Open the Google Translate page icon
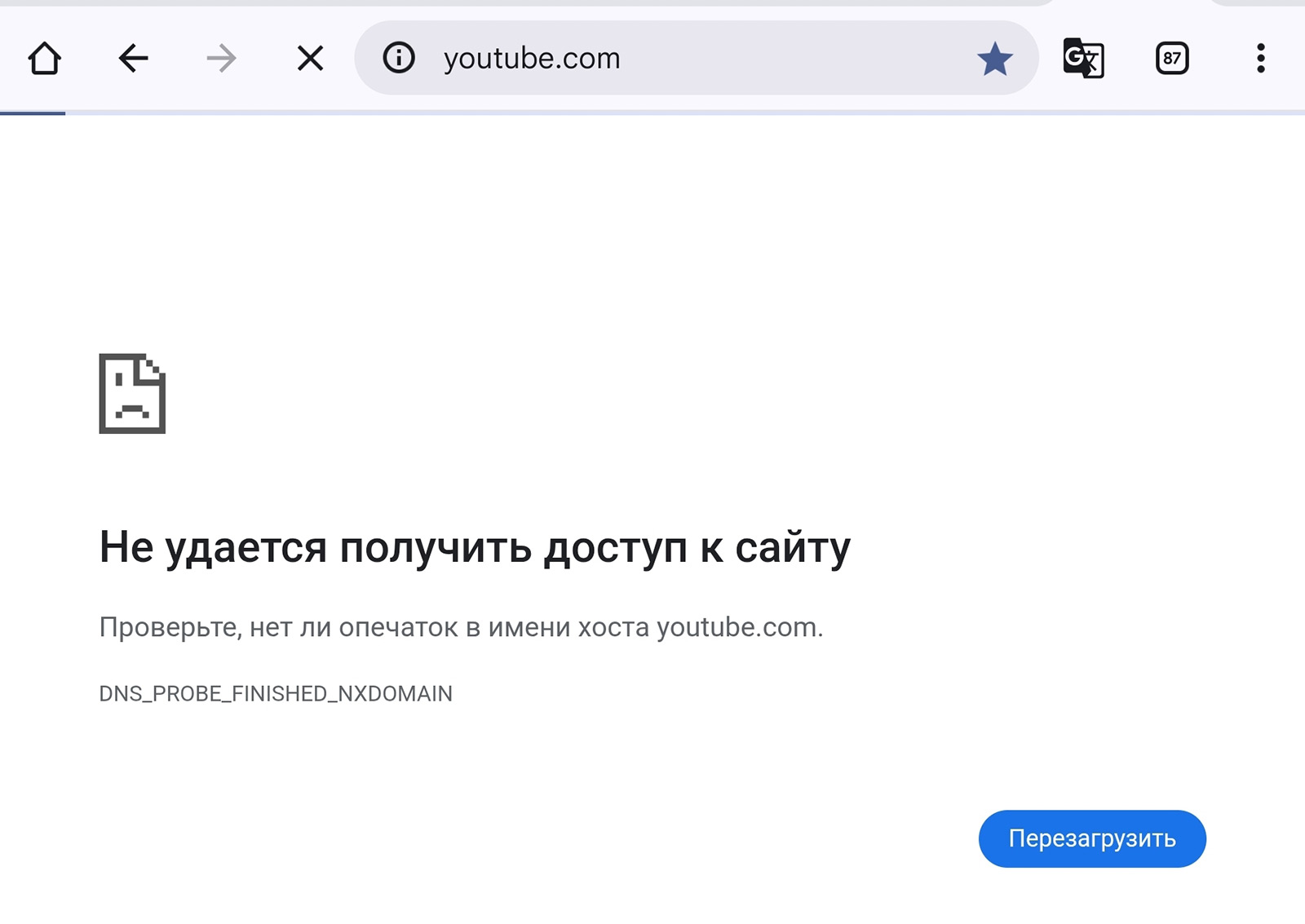This screenshot has height=924, width=1305. [x=1083, y=58]
